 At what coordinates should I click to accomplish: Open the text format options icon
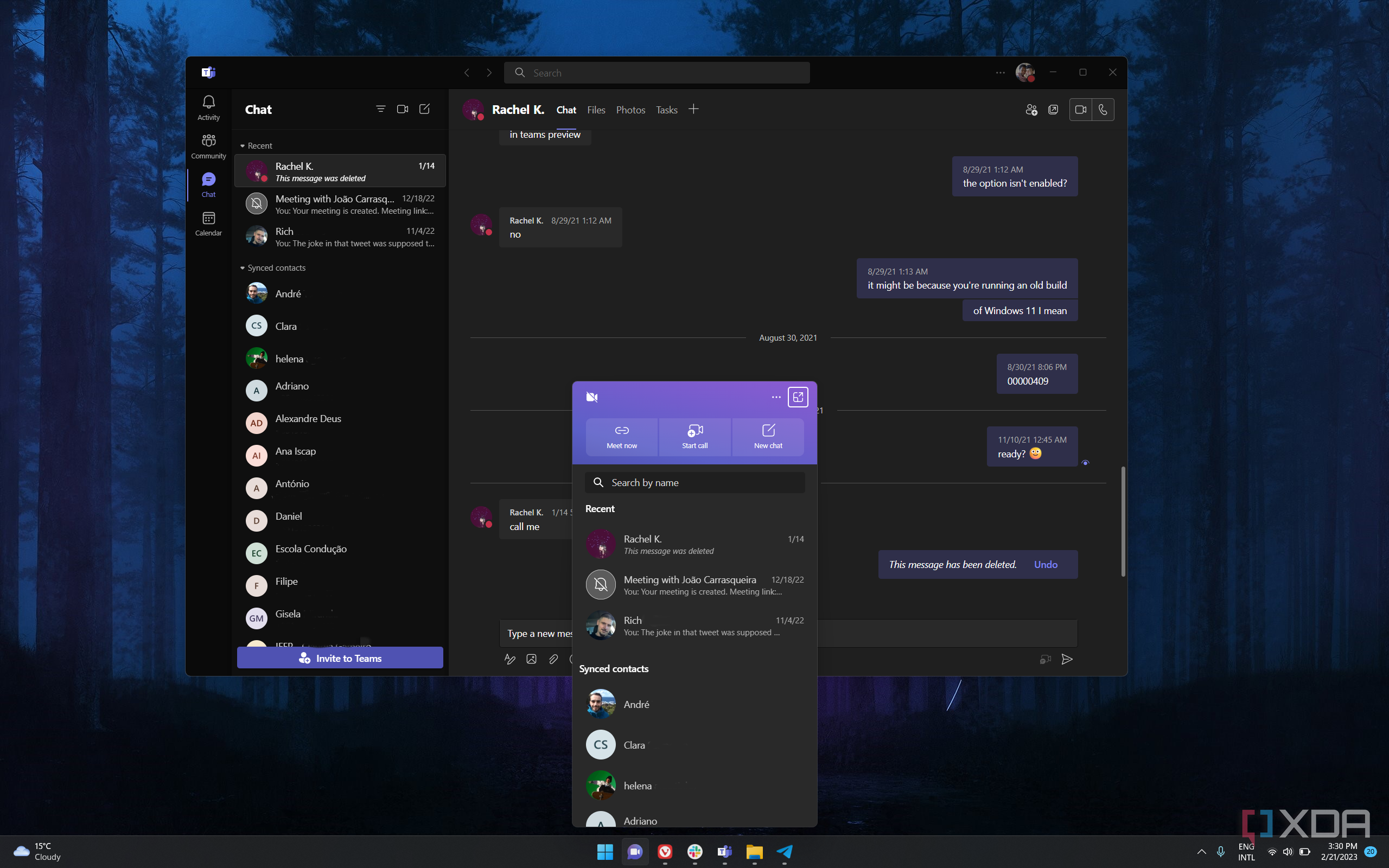click(509, 659)
